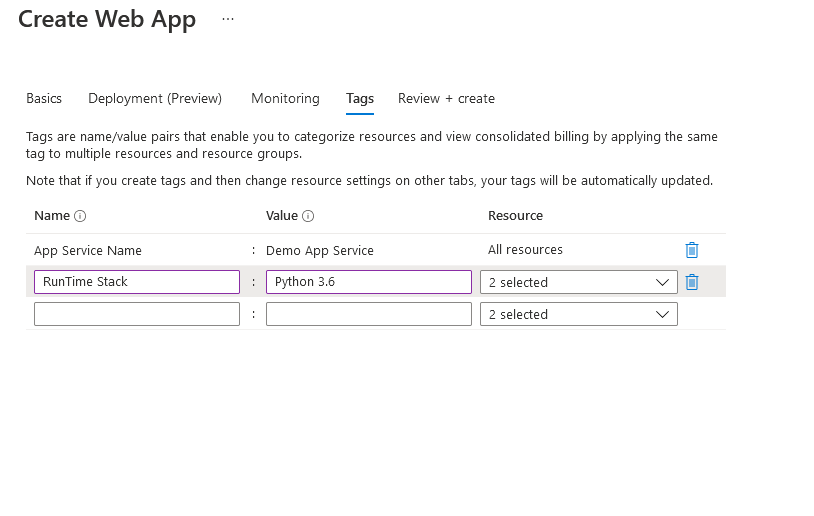The width and height of the screenshot is (814, 516).
Task: Edit the Python 3.6 value field
Action: (x=369, y=282)
